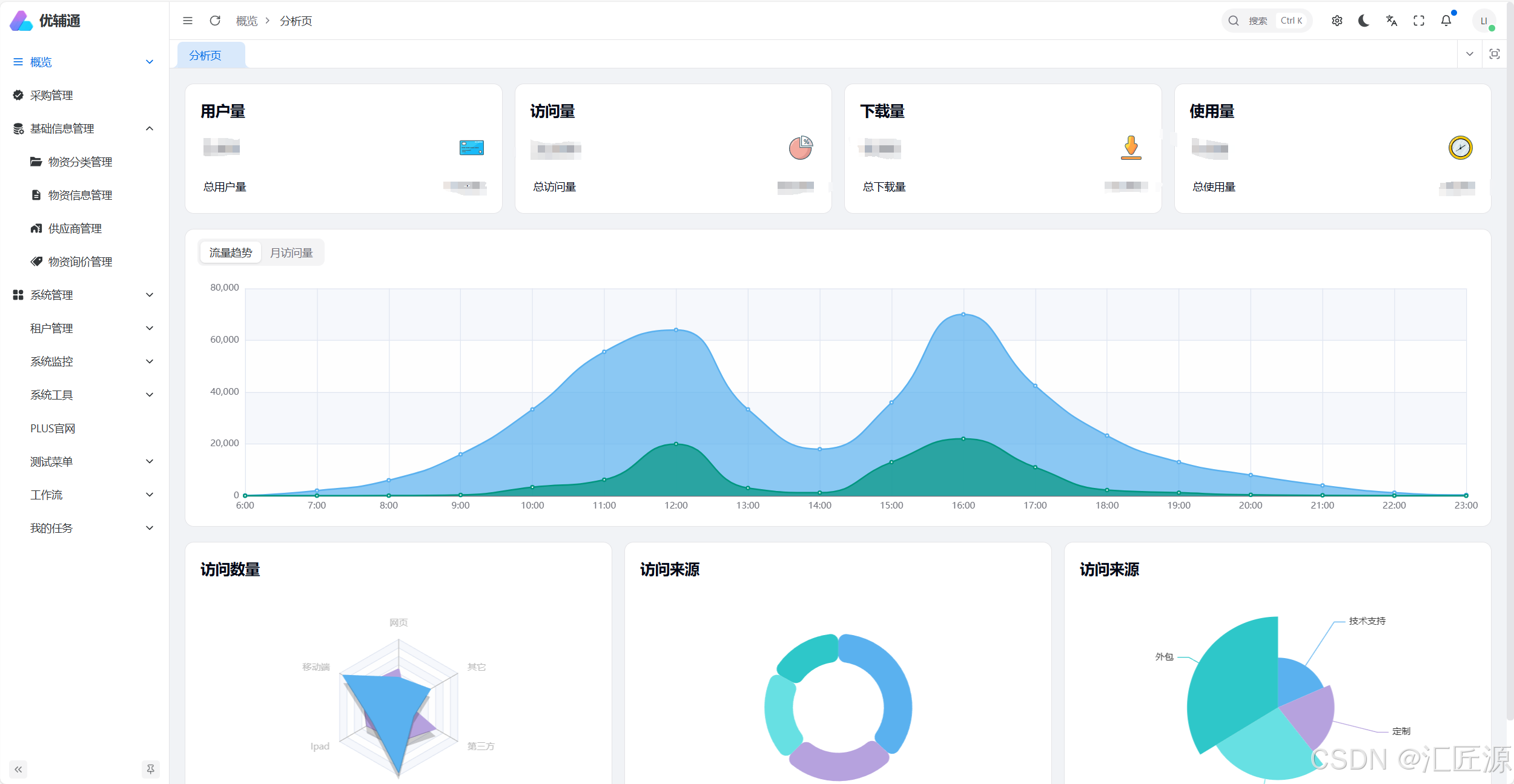This screenshot has height=784, width=1514.
Task: Open notifications via the bell icon
Action: coord(1446,21)
